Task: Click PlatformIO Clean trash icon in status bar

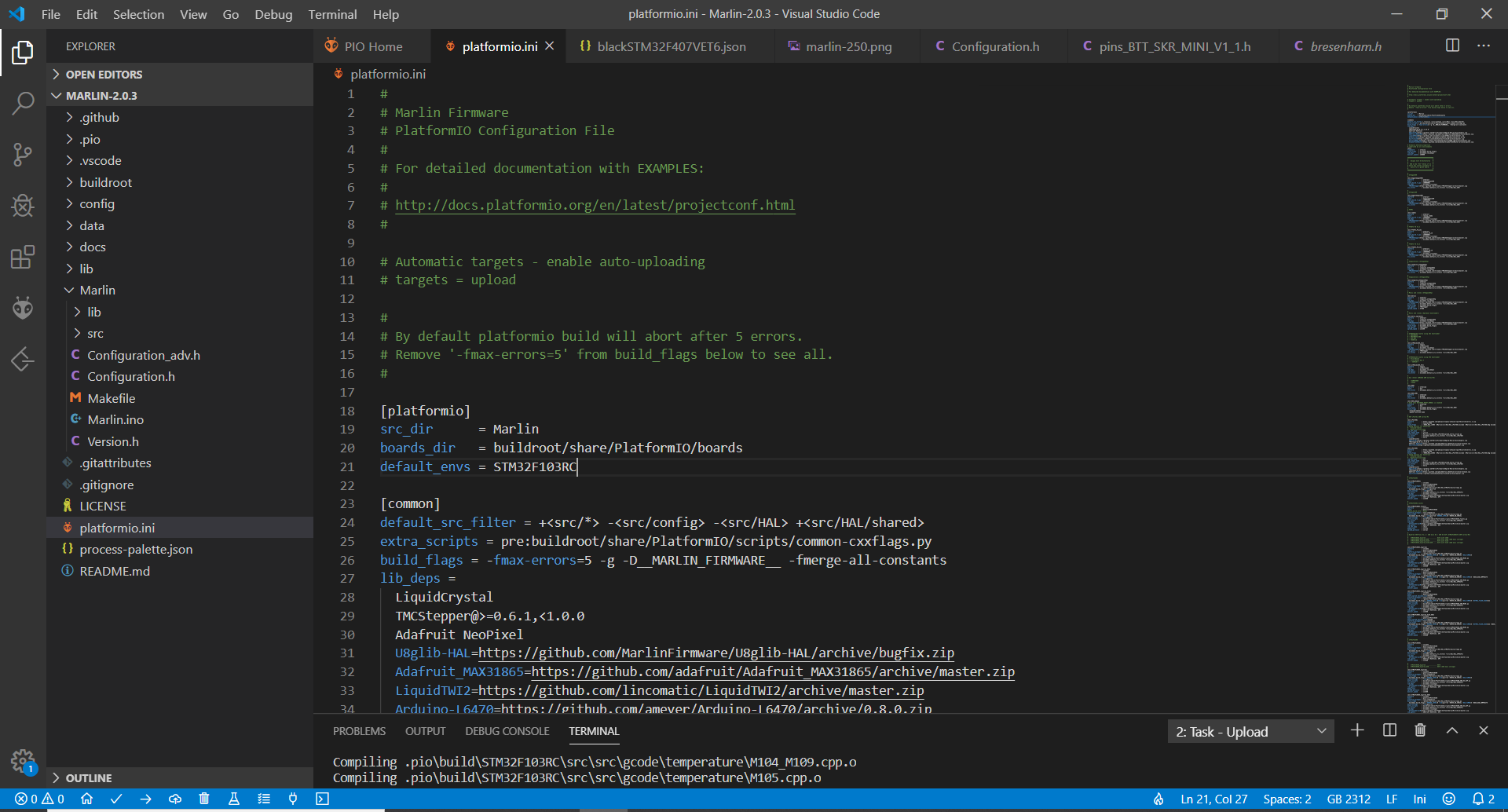Action: 204,799
